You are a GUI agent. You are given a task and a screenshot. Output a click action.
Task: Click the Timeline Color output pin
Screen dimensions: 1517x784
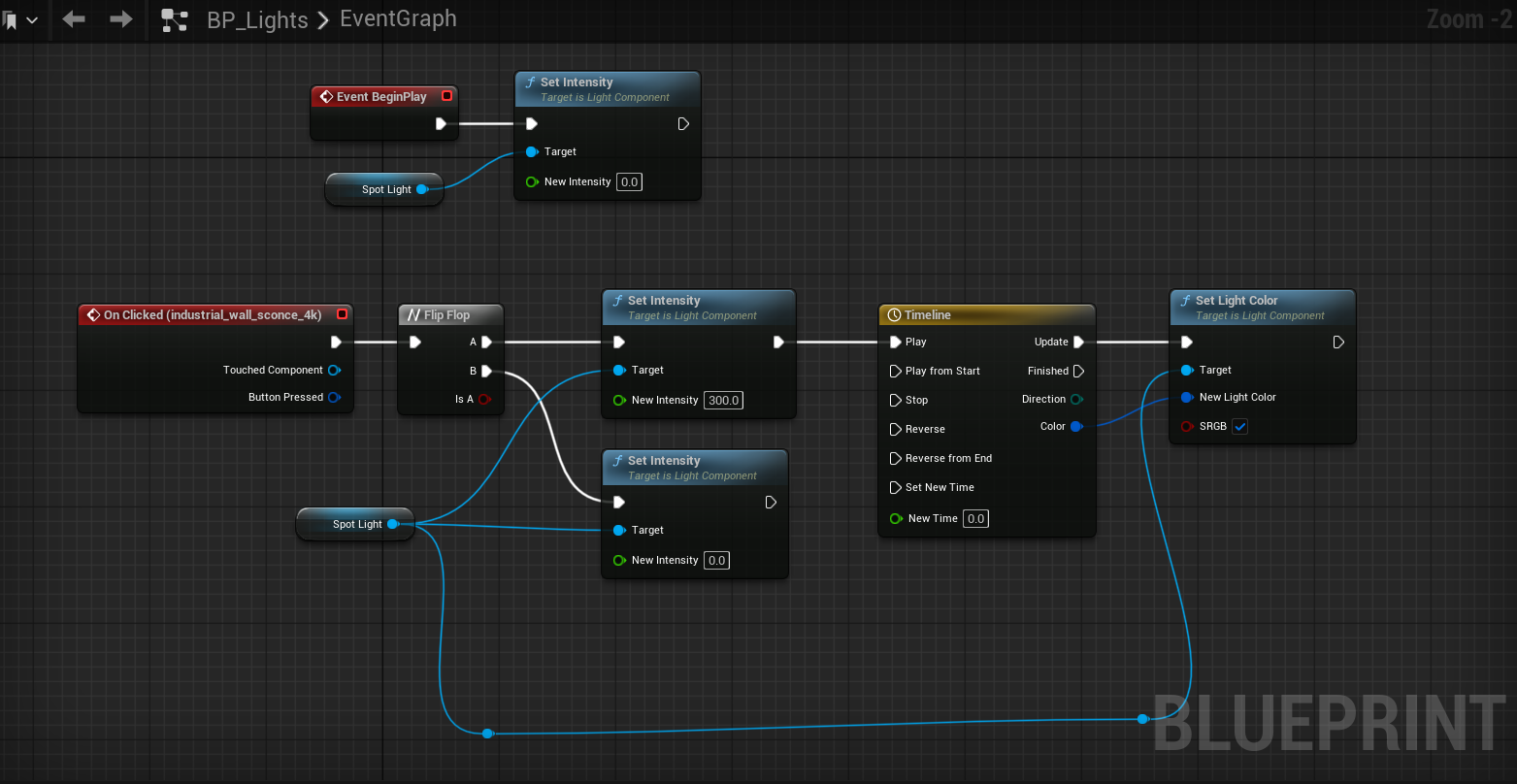click(x=1075, y=427)
